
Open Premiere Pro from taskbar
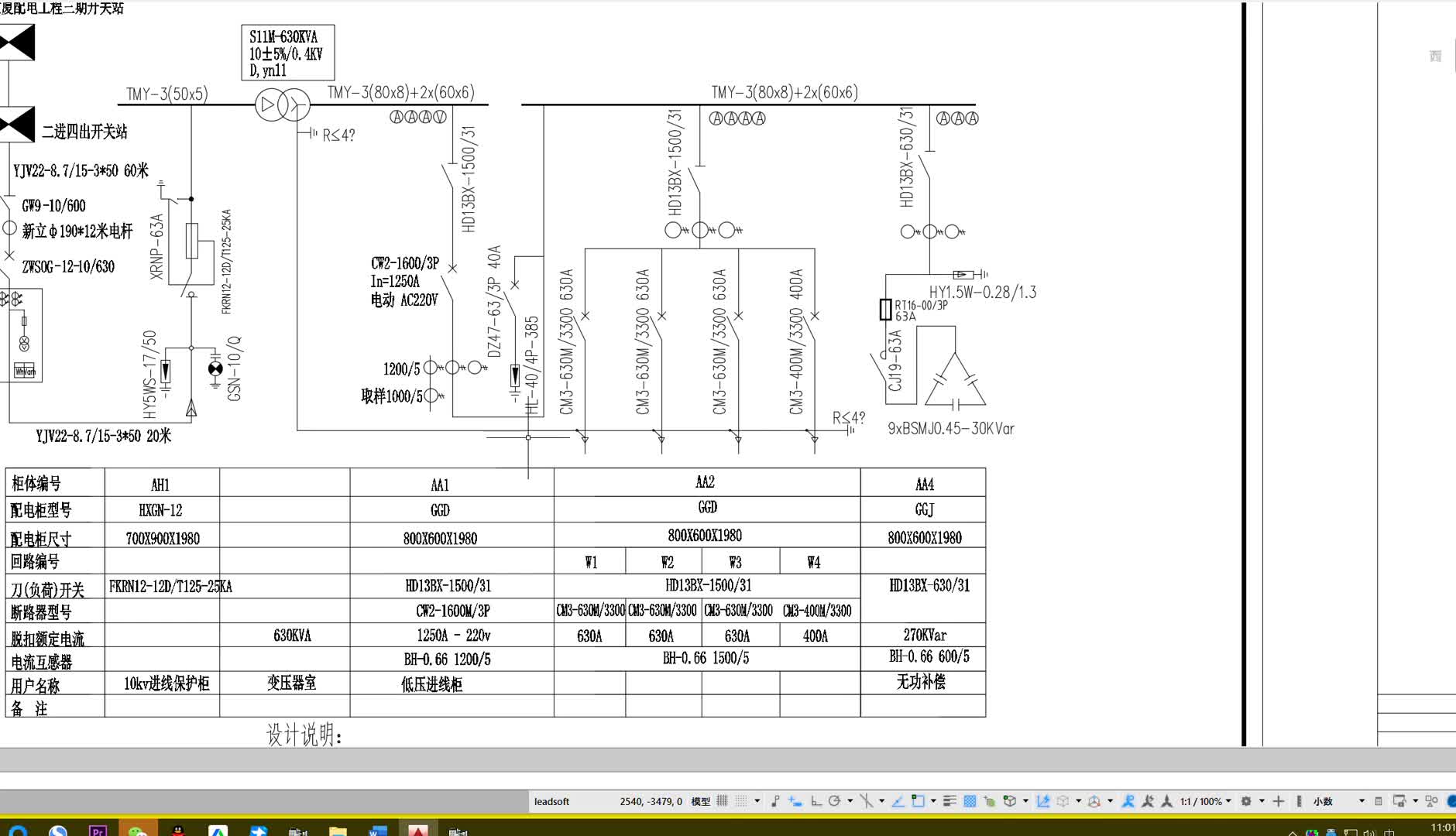tap(98, 831)
